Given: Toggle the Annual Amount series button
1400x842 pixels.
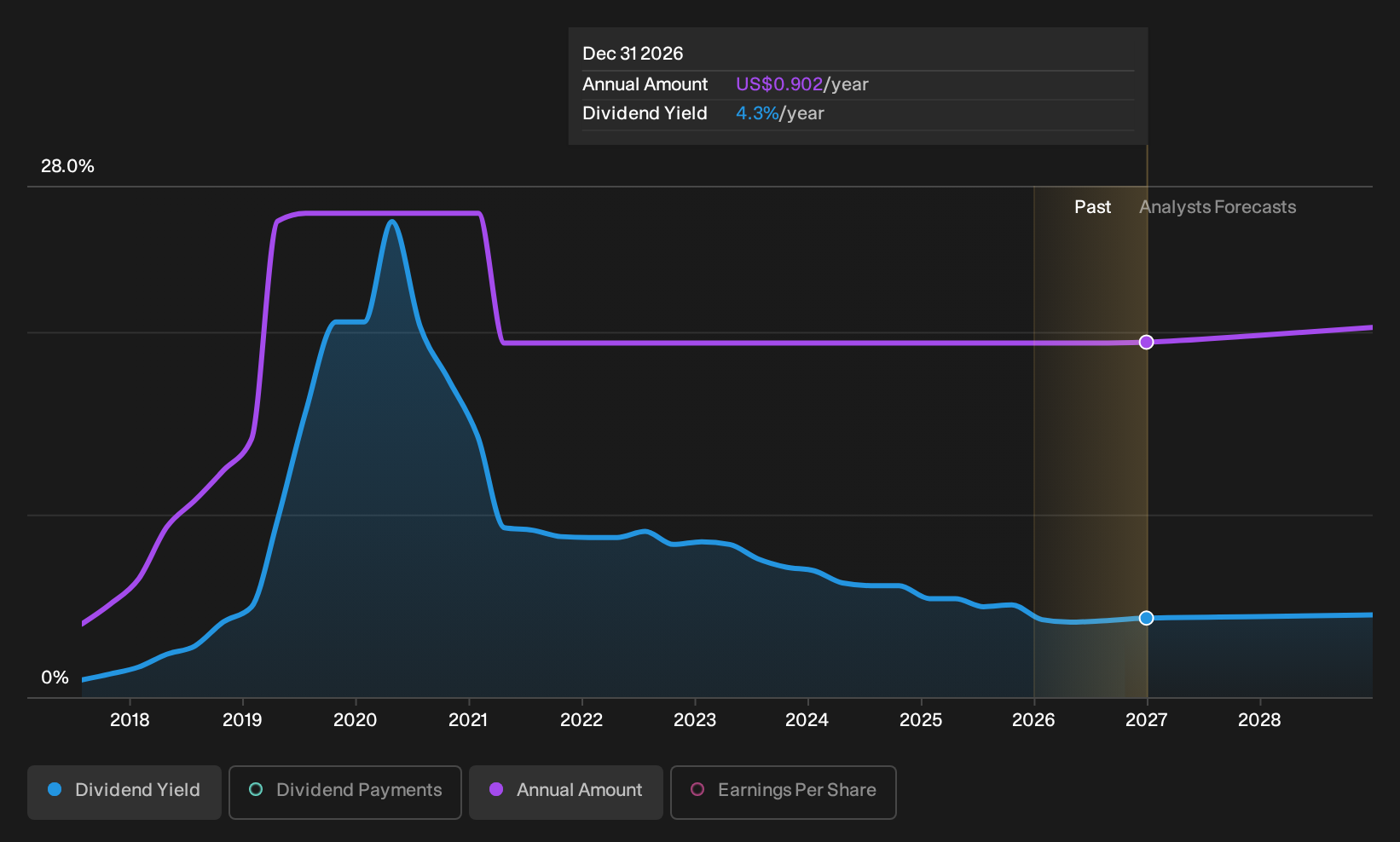Looking at the screenshot, I should 566,792.
